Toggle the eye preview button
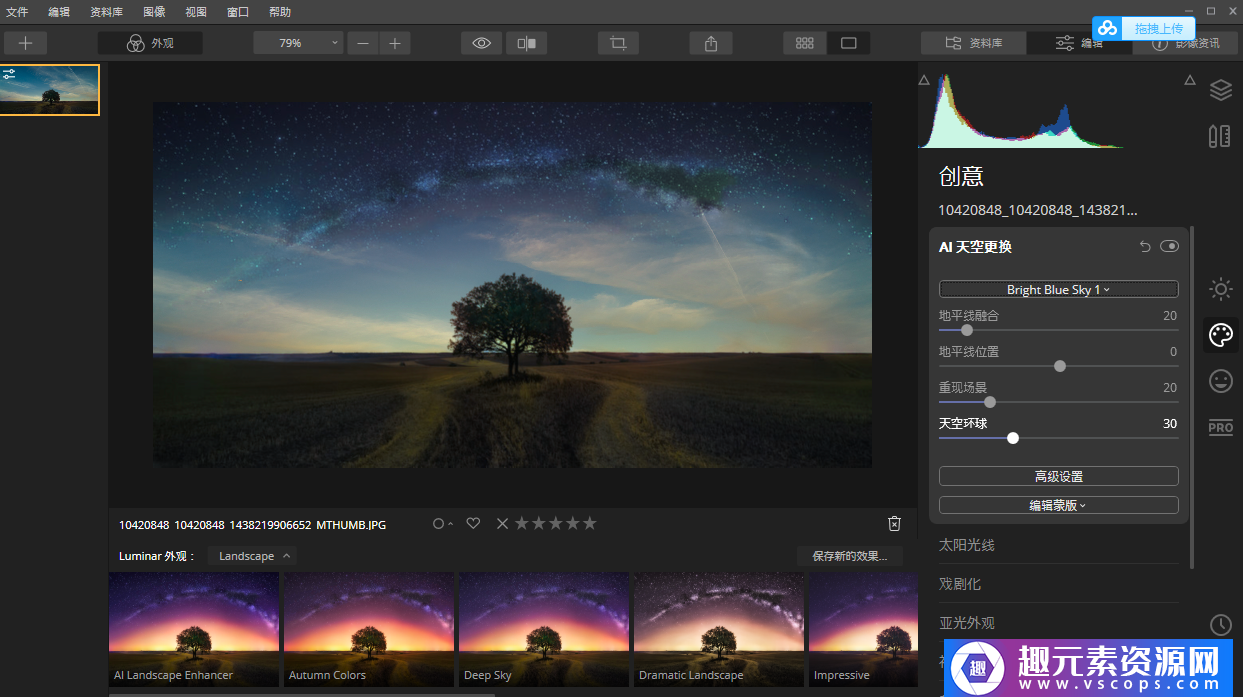Viewport: 1243px width, 697px height. (x=482, y=43)
